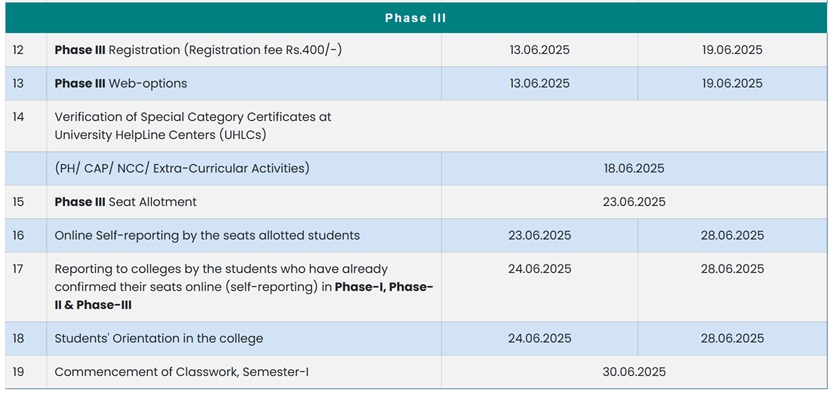The width and height of the screenshot is (833, 393).
Task: Click Online Self-reporting row description
Action: (x=207, y=235)
